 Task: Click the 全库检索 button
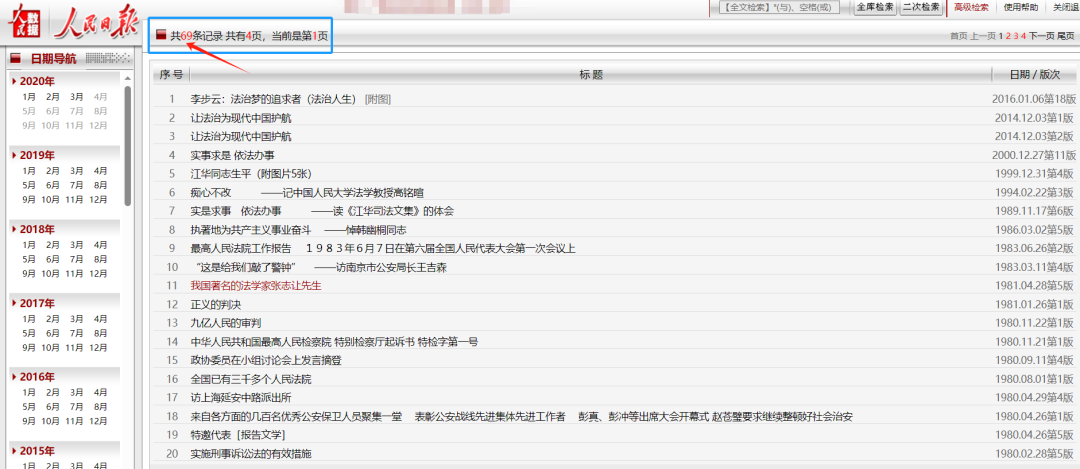pyautogui.click(x=875, y=8)
